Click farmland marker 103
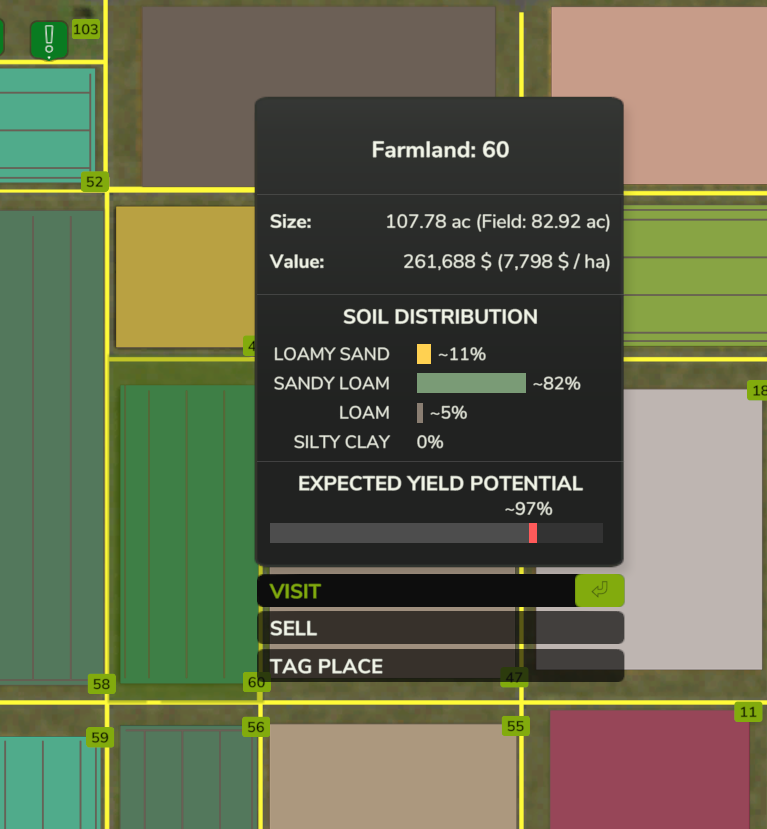 click(86, 29)
